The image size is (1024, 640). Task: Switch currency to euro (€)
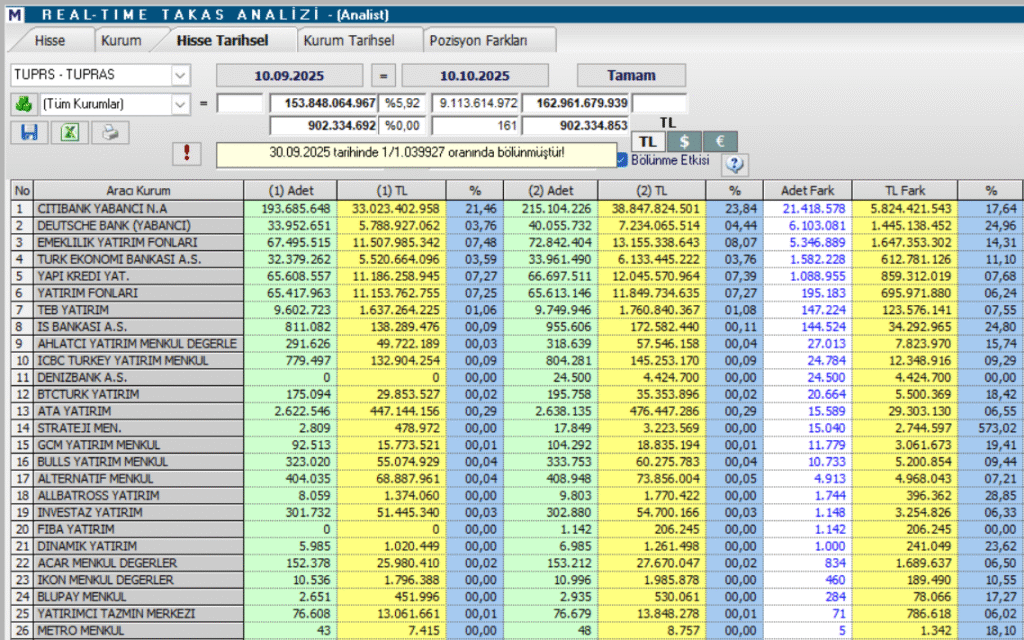tap(720, 142)
